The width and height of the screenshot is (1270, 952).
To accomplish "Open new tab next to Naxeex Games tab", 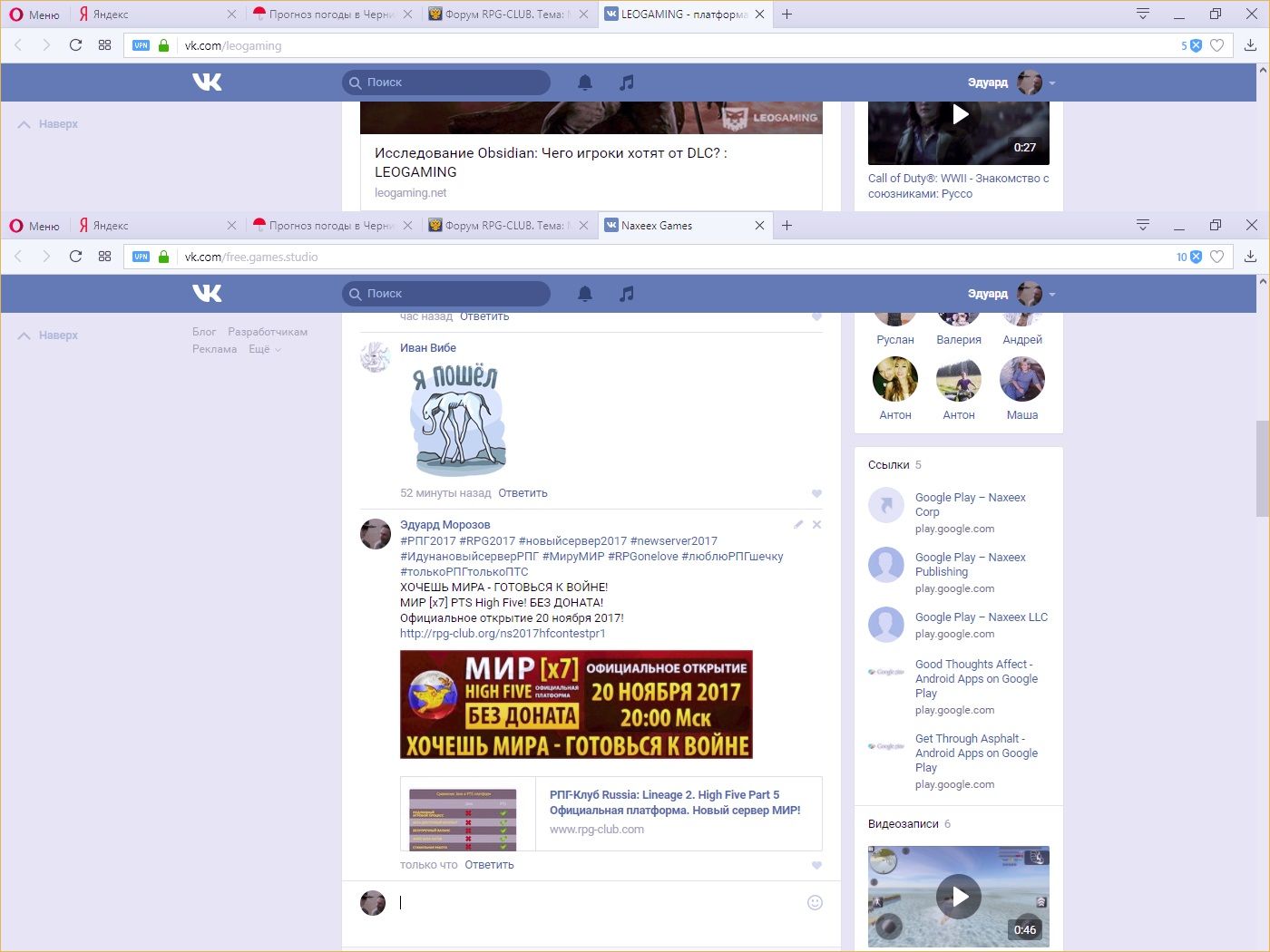I will 786,226.
